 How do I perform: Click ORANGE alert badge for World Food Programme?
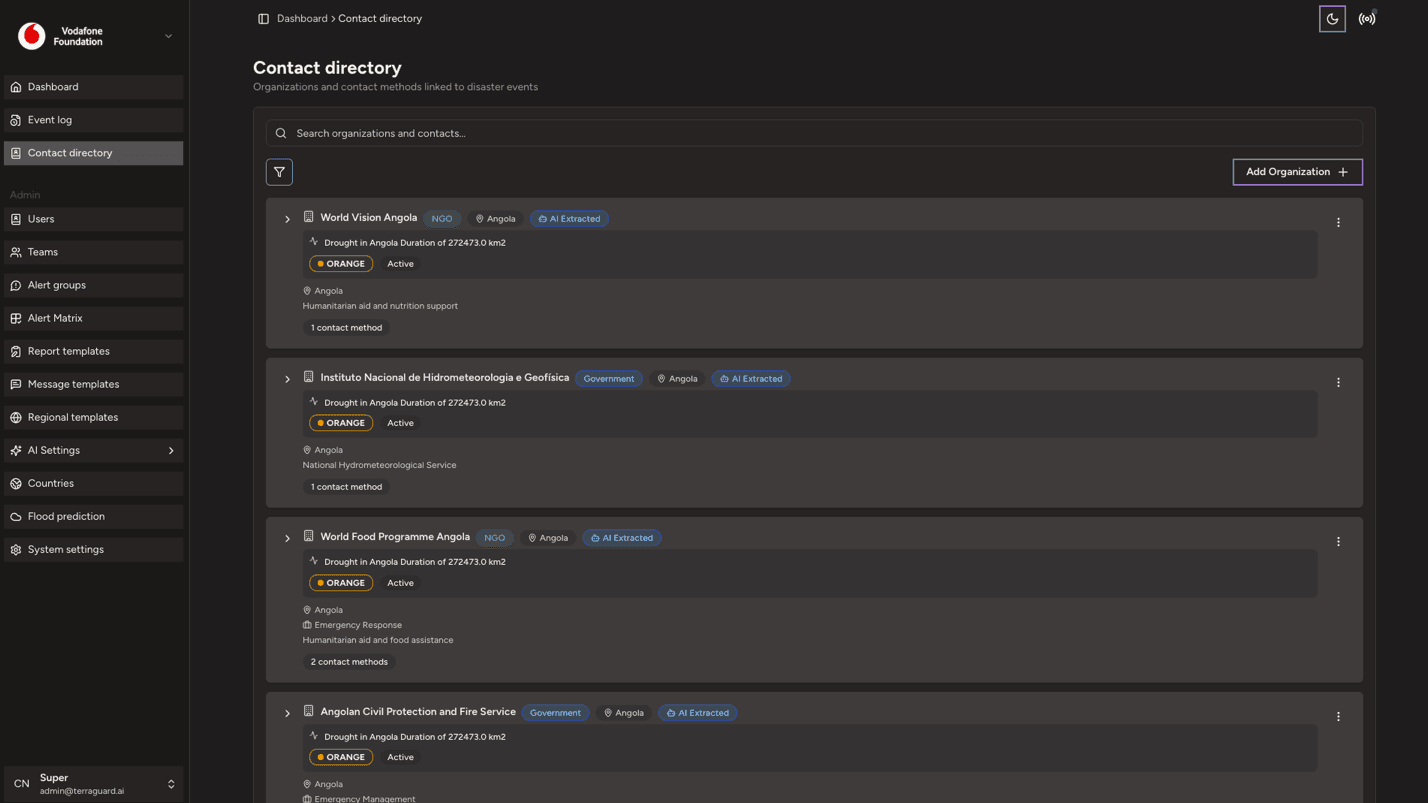pos(341,583)
